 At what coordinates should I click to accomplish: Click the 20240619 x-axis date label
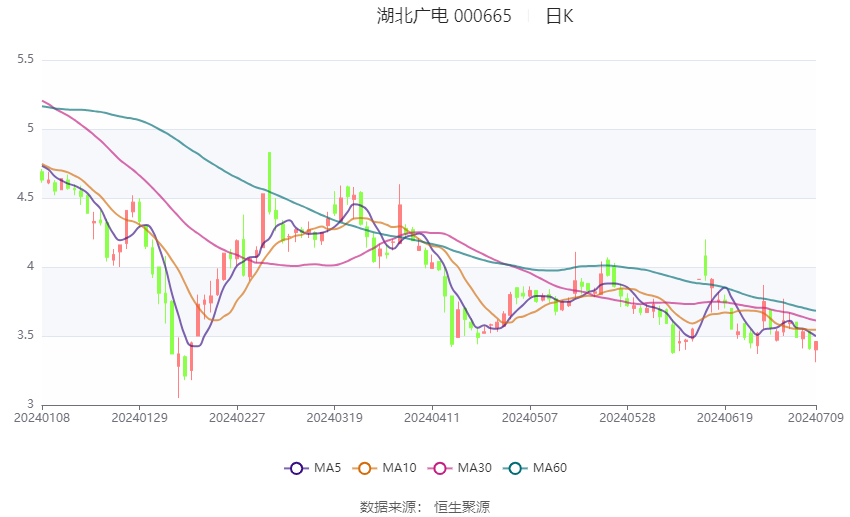pos(725,418)
